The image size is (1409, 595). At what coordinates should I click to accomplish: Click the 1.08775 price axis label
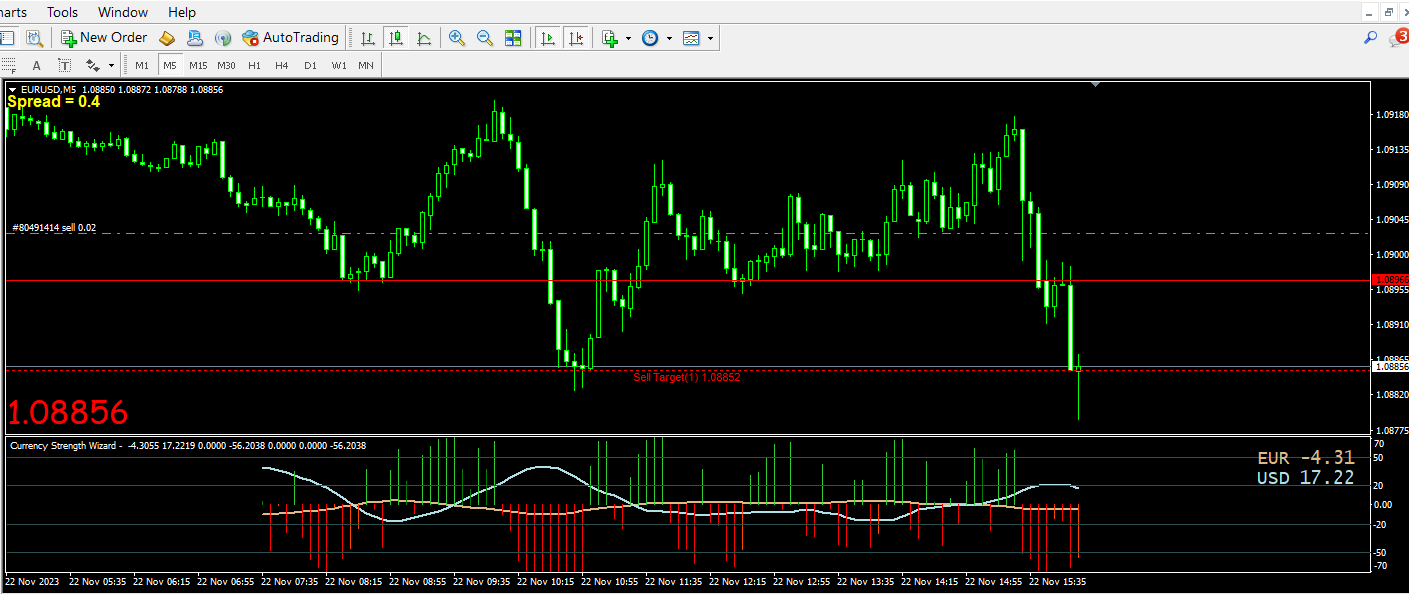tap(1393, 430)
